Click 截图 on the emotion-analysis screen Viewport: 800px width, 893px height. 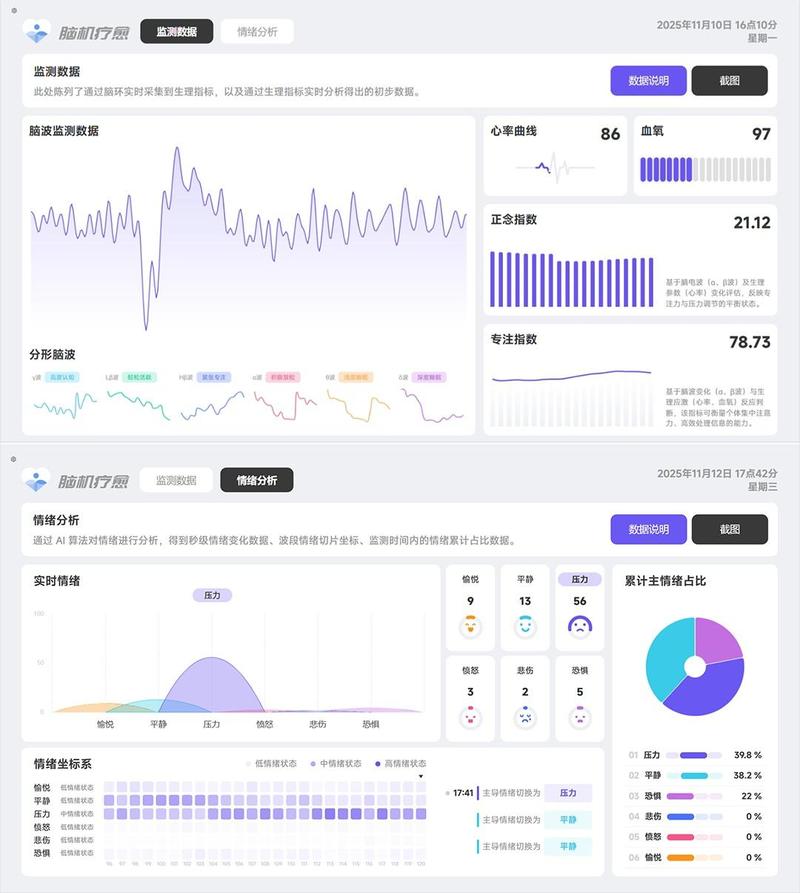click(729, 529)
